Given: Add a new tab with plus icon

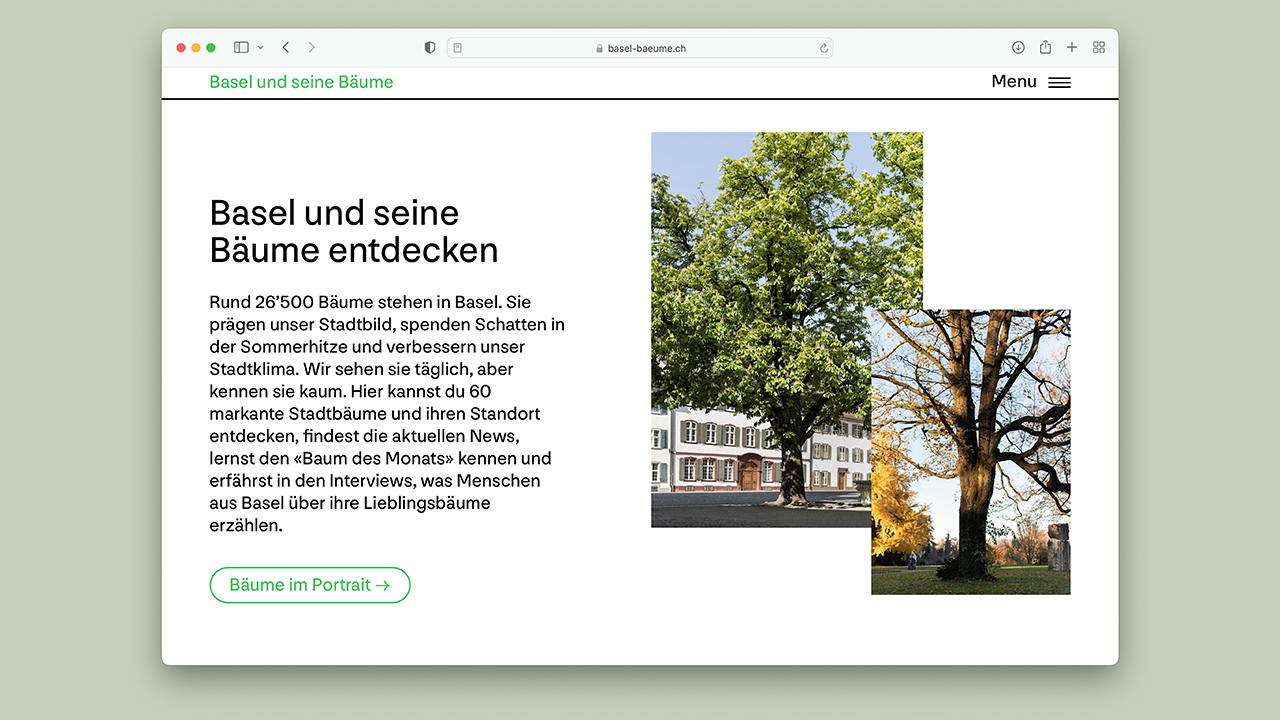Looking at the screenshot, I should (x=1072, y=47).
